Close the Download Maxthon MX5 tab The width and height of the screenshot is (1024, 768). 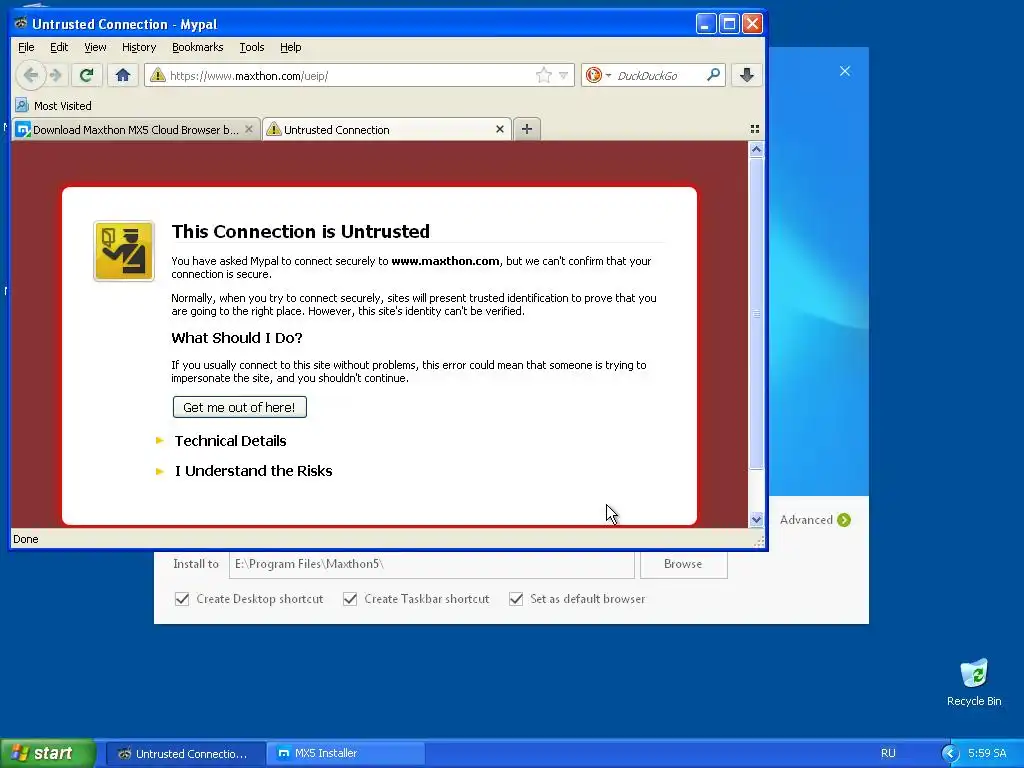249,129
